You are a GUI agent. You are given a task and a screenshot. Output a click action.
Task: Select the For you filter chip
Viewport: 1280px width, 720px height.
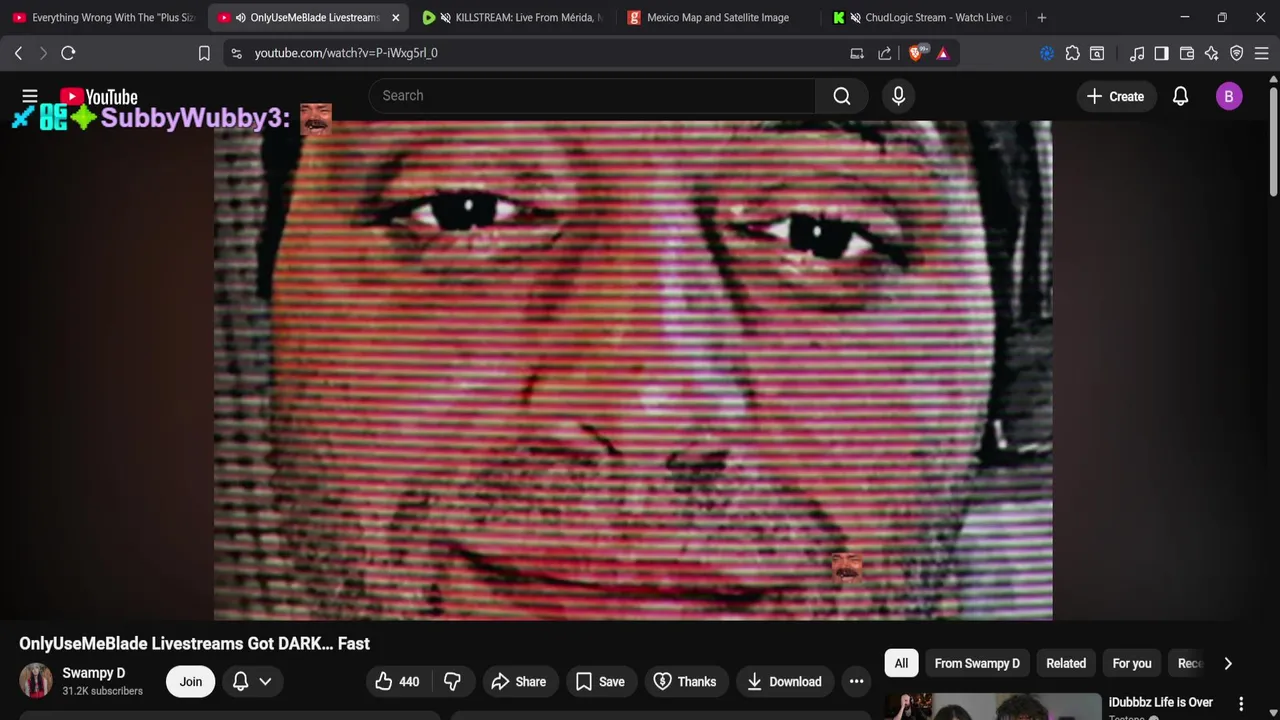pyautogui.click(x=1132, y=663)
